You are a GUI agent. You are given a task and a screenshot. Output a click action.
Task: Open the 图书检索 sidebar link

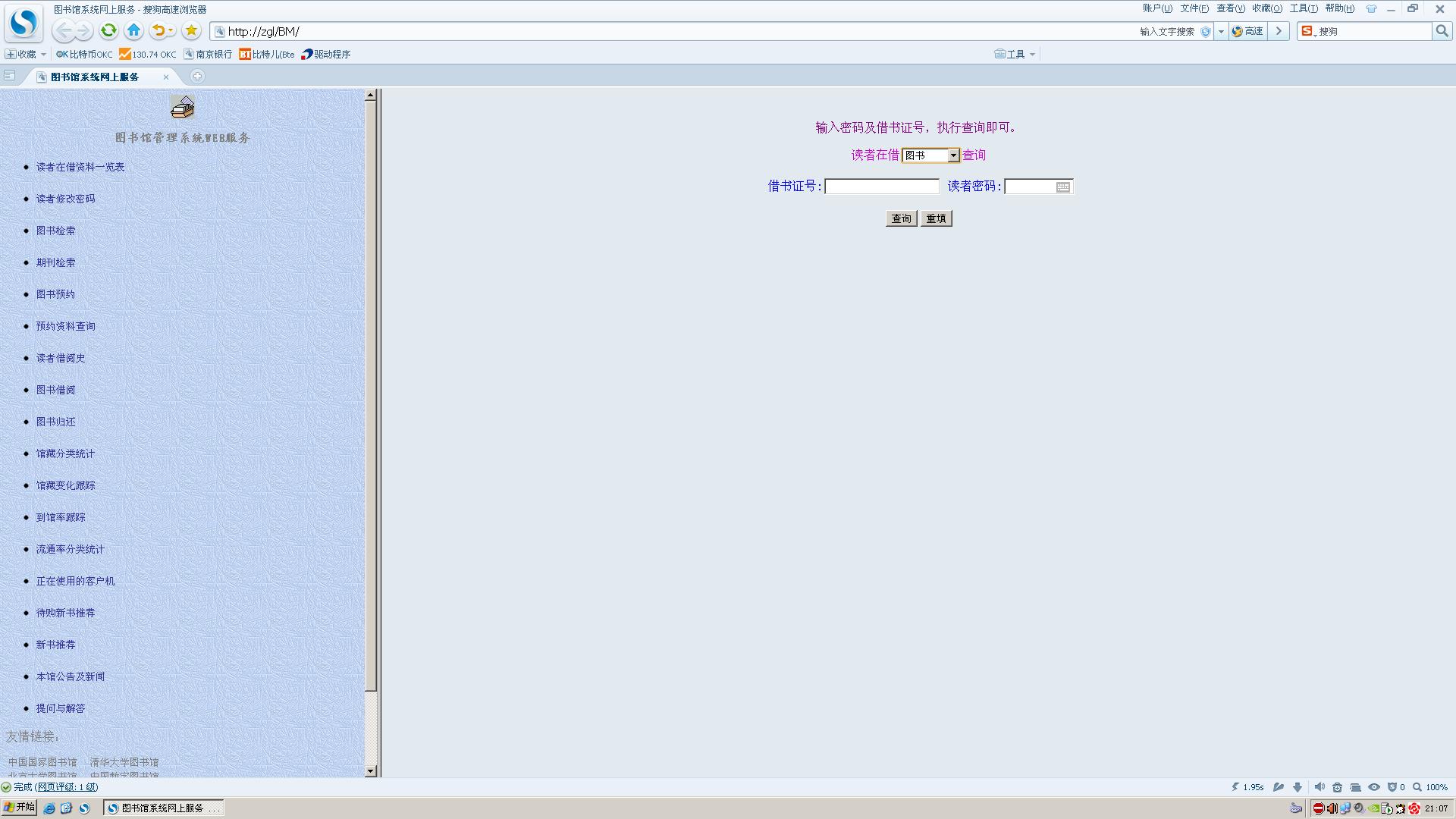point(55,231)
